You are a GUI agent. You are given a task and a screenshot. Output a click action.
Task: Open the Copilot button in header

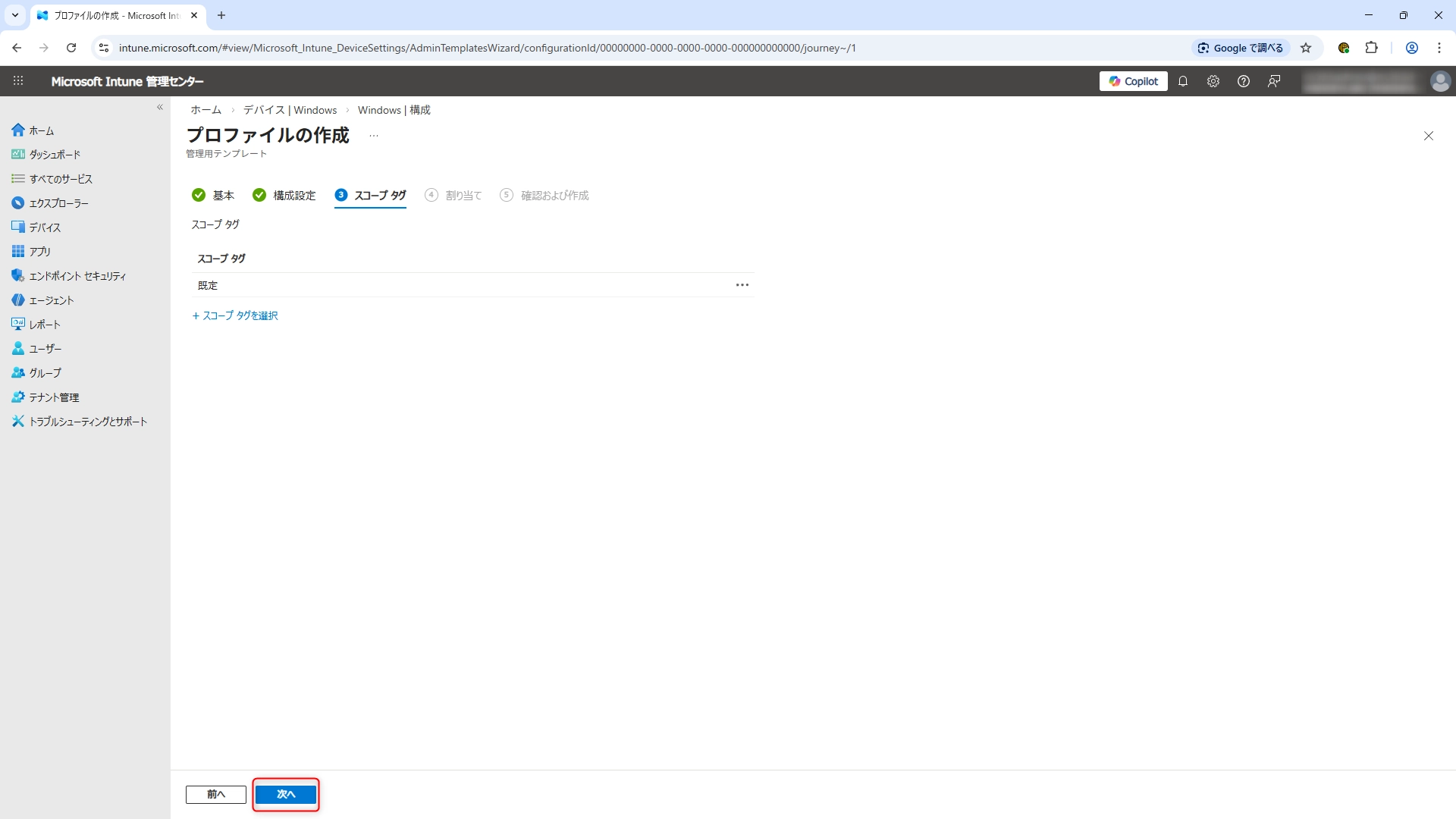[1133, 81]
